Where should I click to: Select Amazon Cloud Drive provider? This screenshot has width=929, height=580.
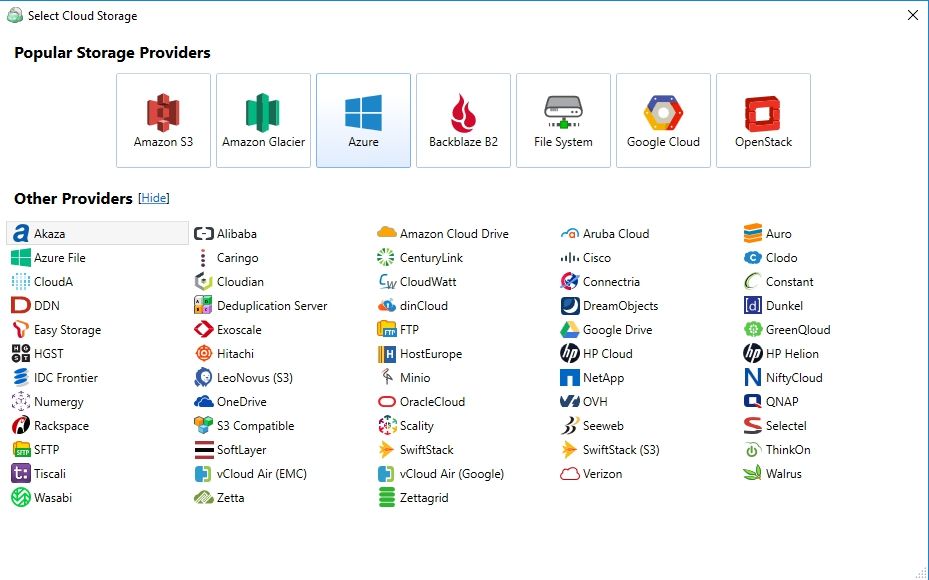(x=443, y=233)
